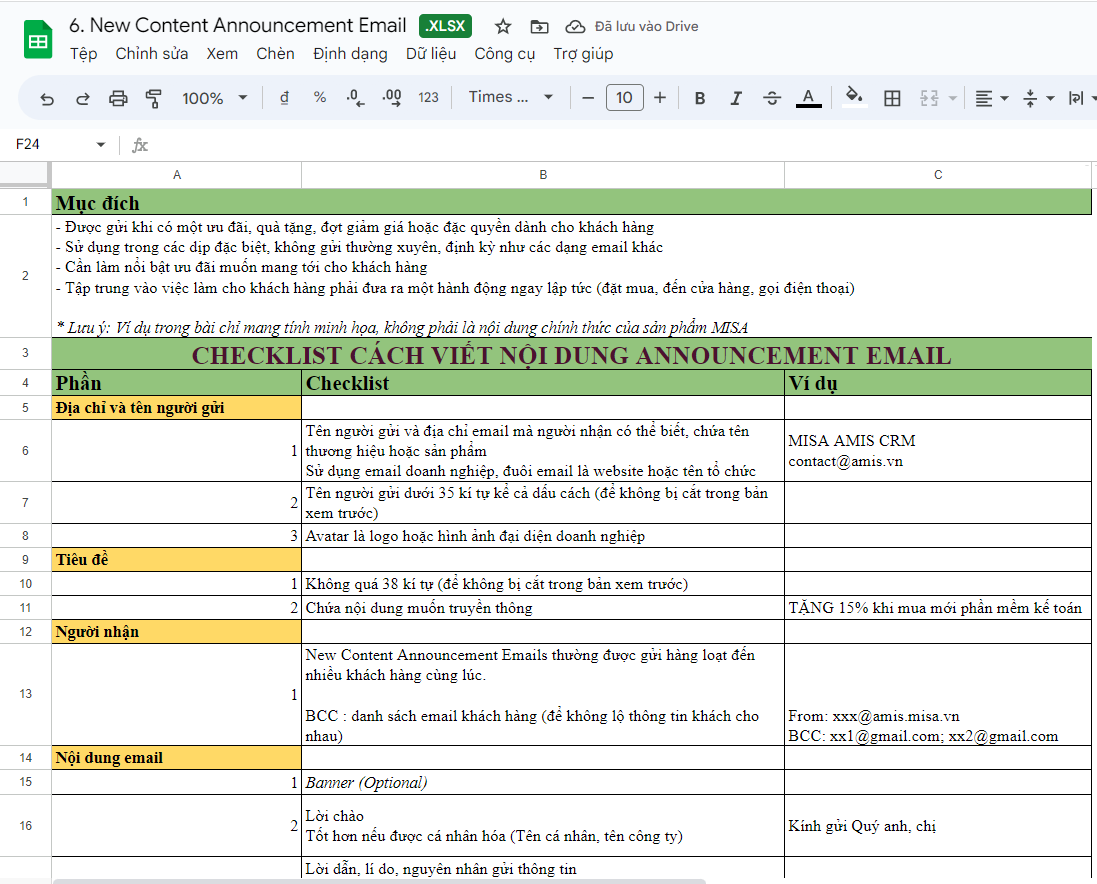1097x884 pixels.
Task: Decrease font size with minus button
Action: (x=588, y=98)
